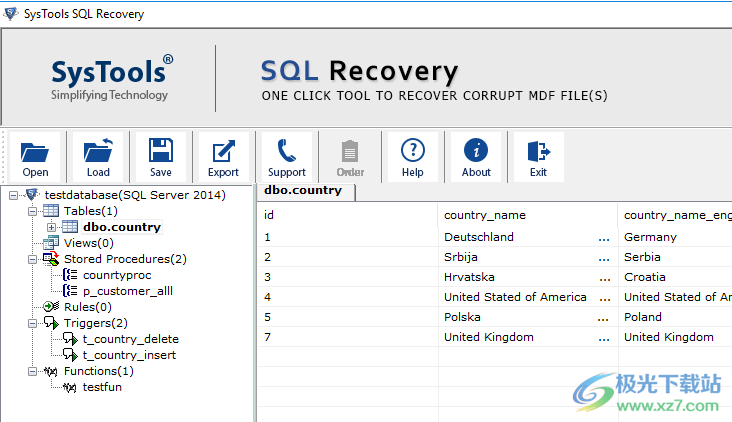The width and height of the screenshot is (732, 422).
Task: Select the Functions(1) tree label
Action: [x=99, y=371]
